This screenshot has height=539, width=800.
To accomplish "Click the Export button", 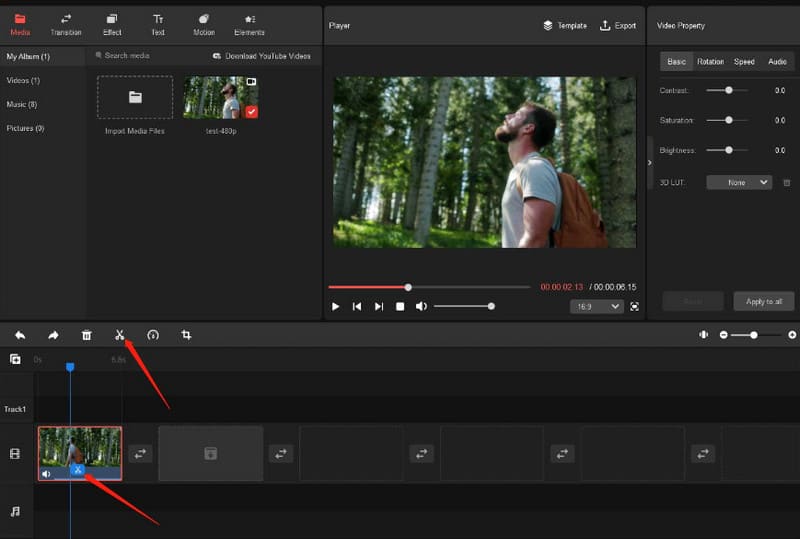I will click(618, 25).
